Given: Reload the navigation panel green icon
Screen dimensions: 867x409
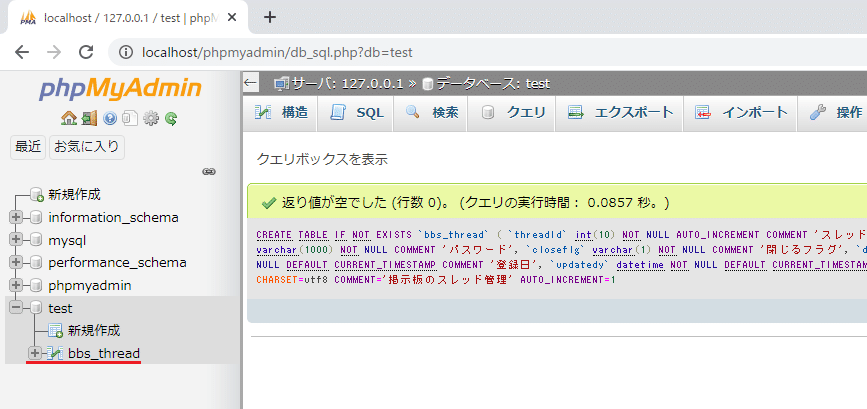Looking at the screenshot, I should pos(171,118).
